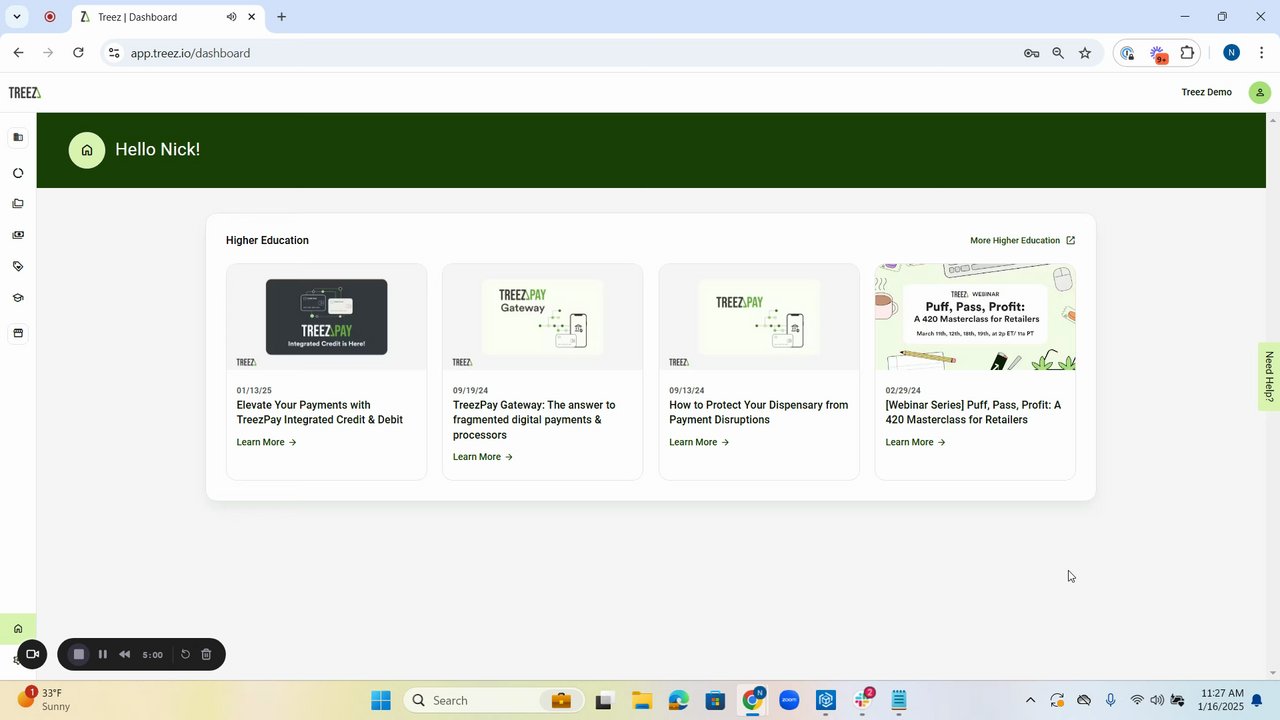Screen dimensions: 1280x720
Task: Open the user account avatar menu
Action: pyautogui.click(x=1260, y=93)
